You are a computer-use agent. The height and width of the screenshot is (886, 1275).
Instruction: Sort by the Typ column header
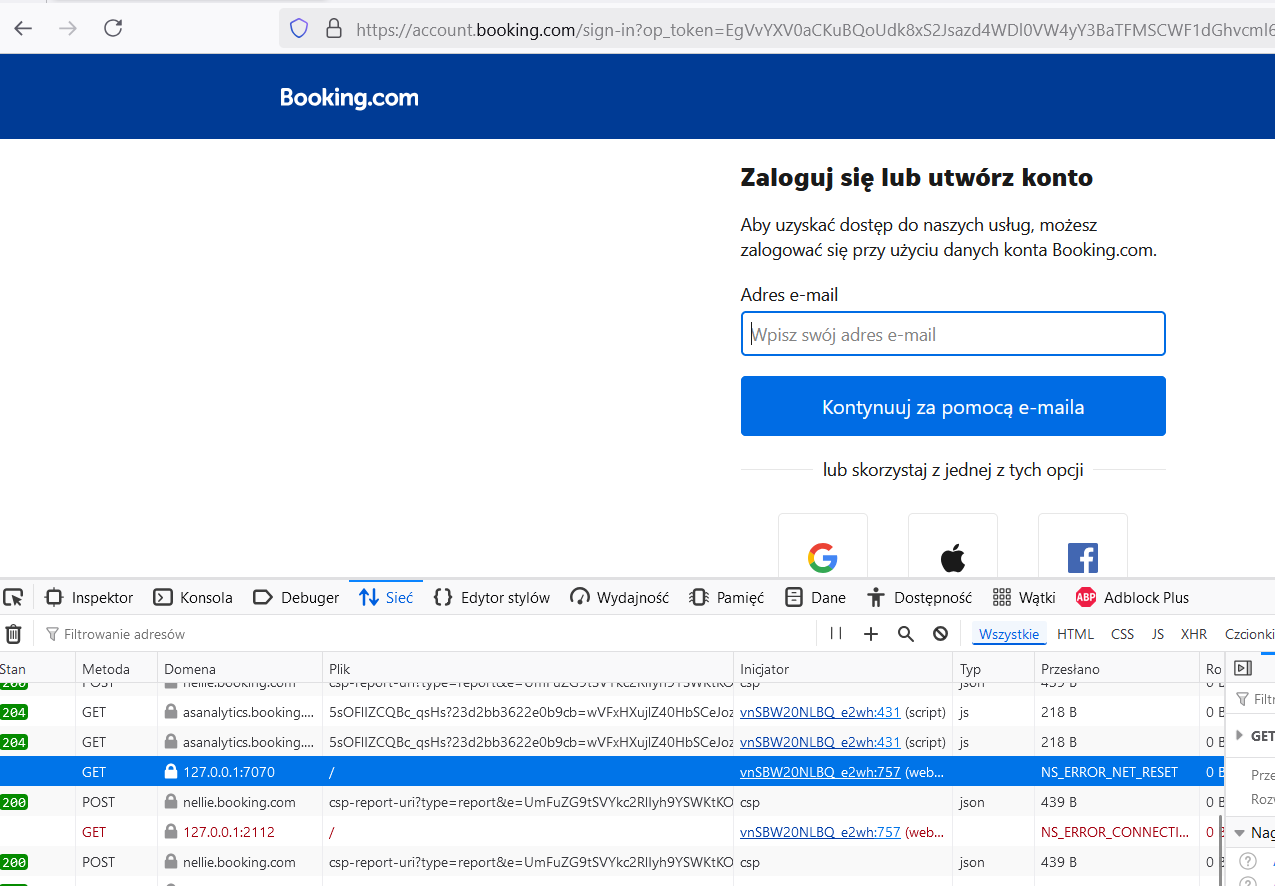pyautogui.click(x=993, y=669)
